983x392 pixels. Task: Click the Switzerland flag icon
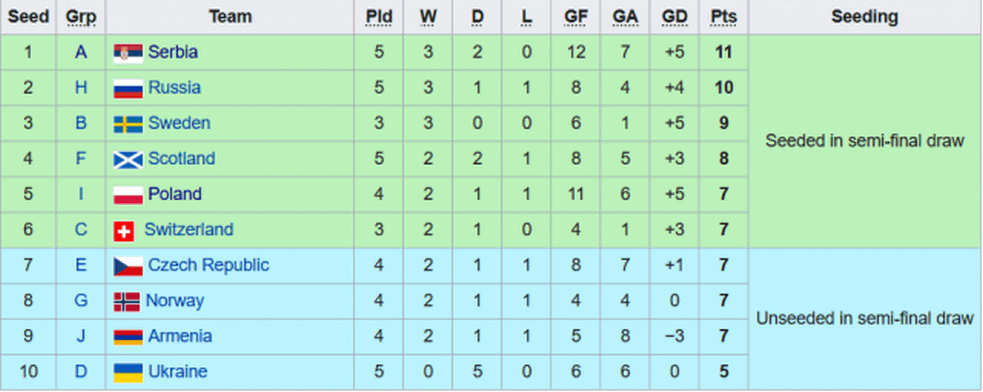tap(124, 231)
